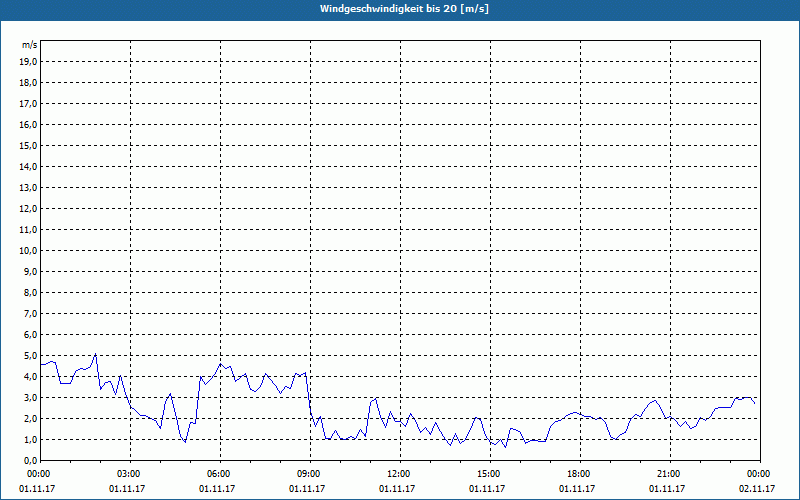Click the 02.11.17 date label
This screenshot has width=800, height=500.
click(x=757, y=488)
